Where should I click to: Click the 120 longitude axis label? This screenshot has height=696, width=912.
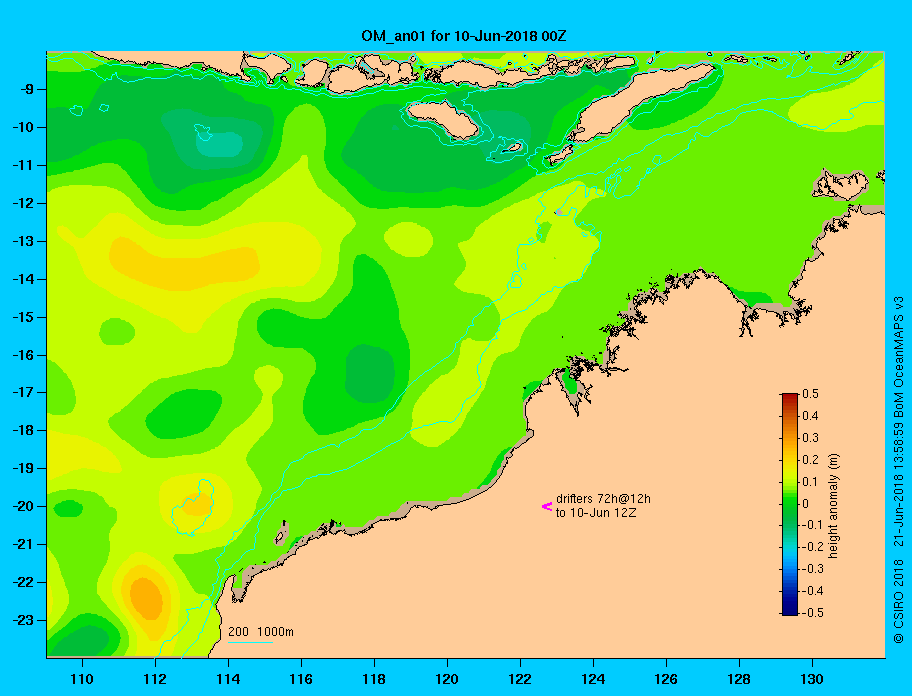click(447, 679)
